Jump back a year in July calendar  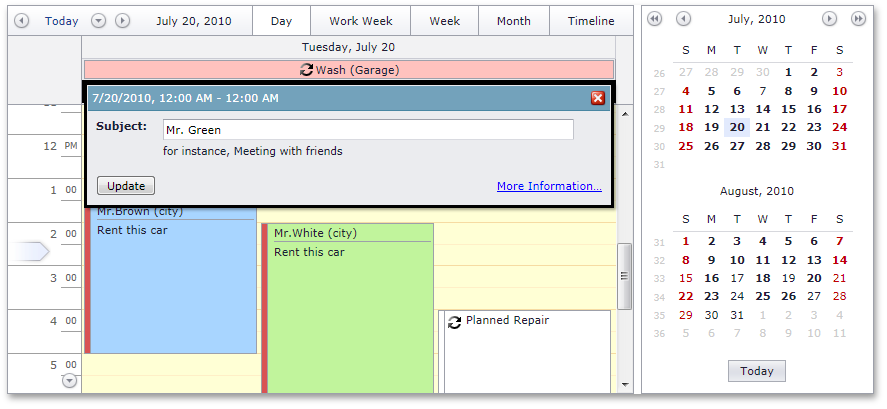click(x=655, y=19)
